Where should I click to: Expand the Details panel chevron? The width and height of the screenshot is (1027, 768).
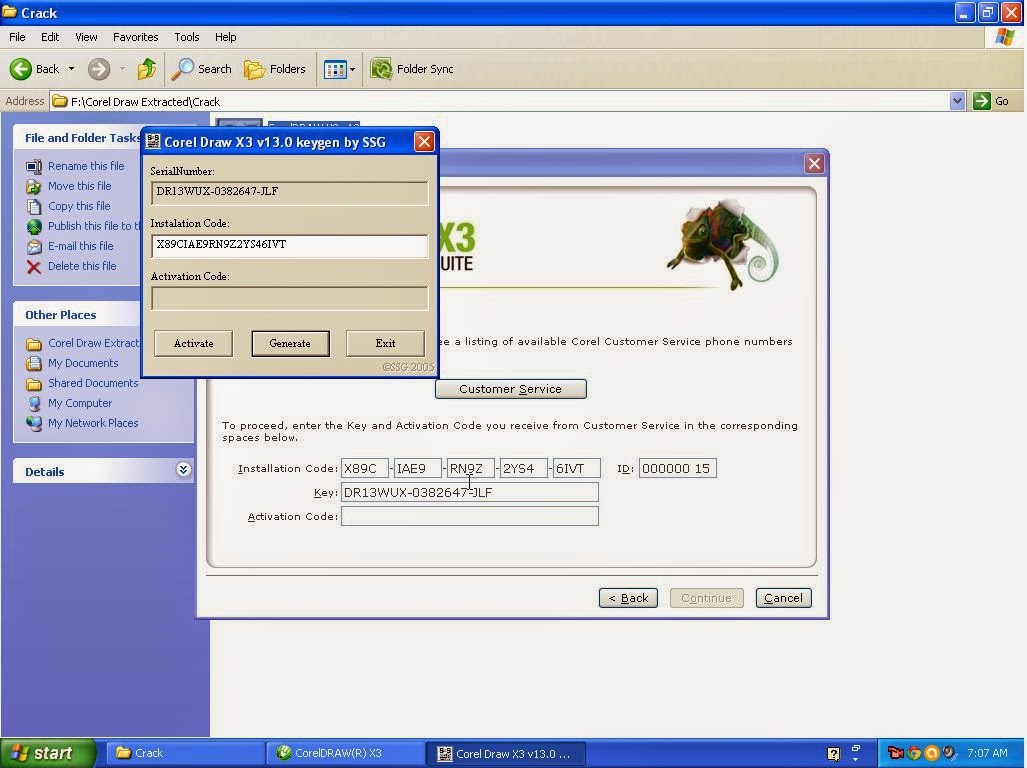[183, 469]
